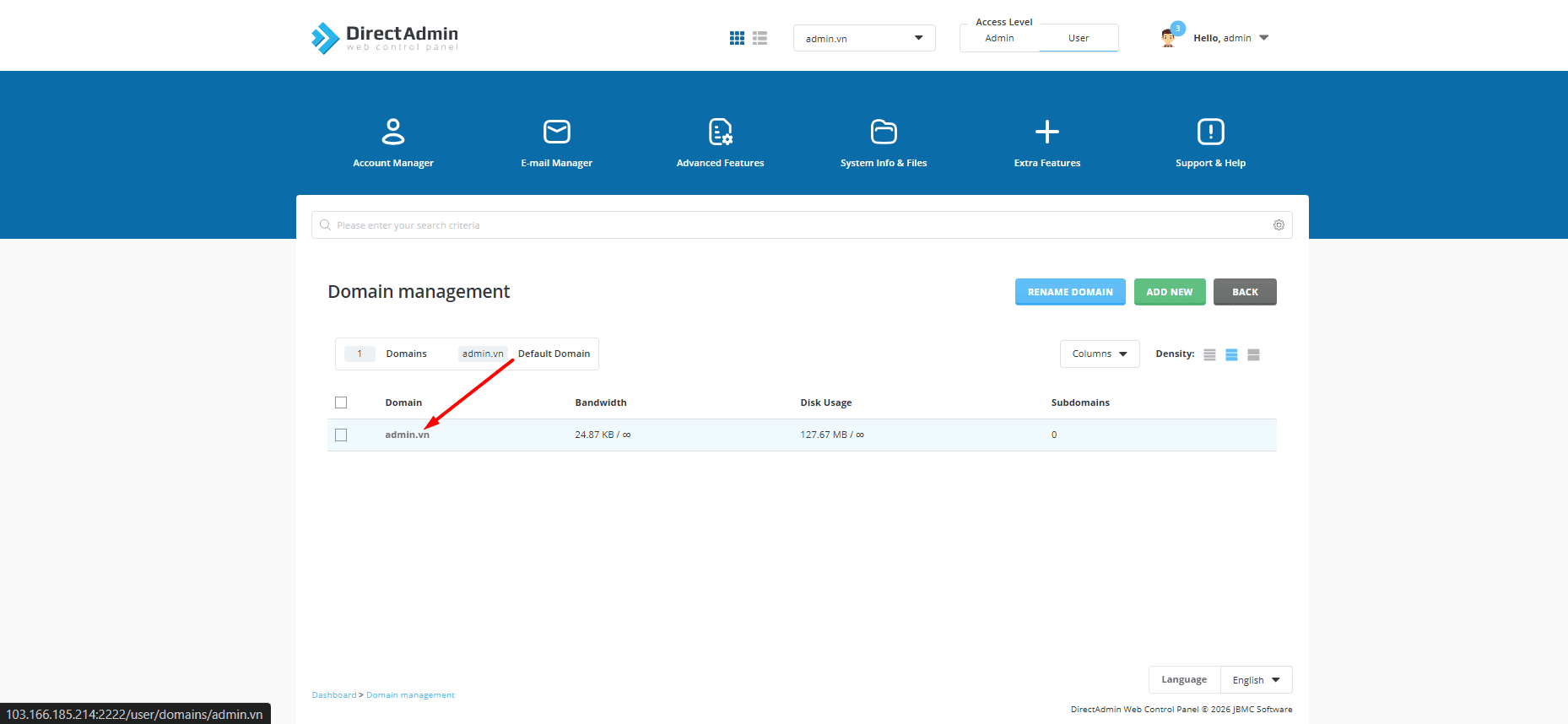Select the User access level tab

(x=1079, y=38)
